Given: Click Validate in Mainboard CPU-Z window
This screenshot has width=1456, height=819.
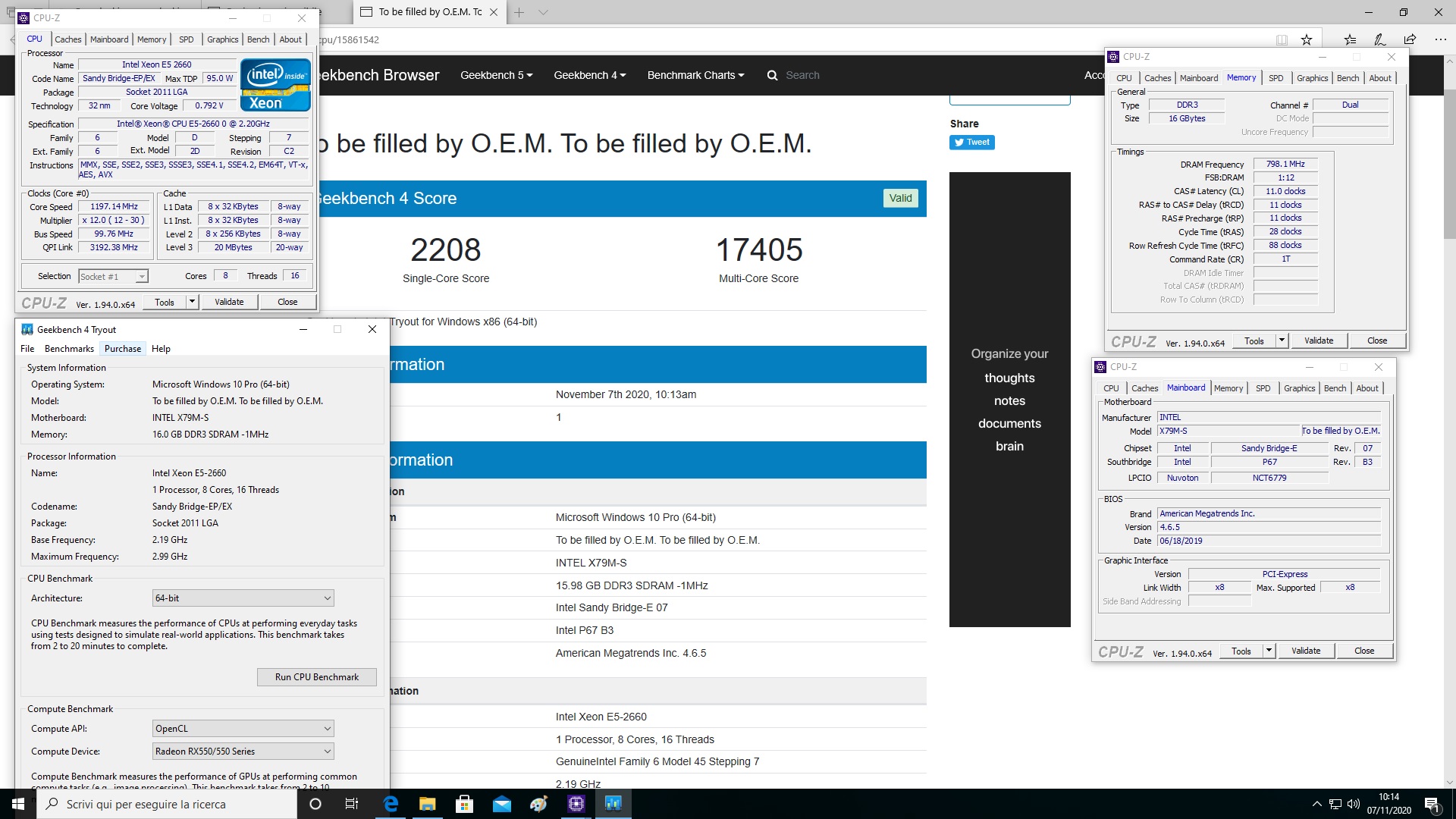Looking at the screenshot, I should pos(1306,651).
